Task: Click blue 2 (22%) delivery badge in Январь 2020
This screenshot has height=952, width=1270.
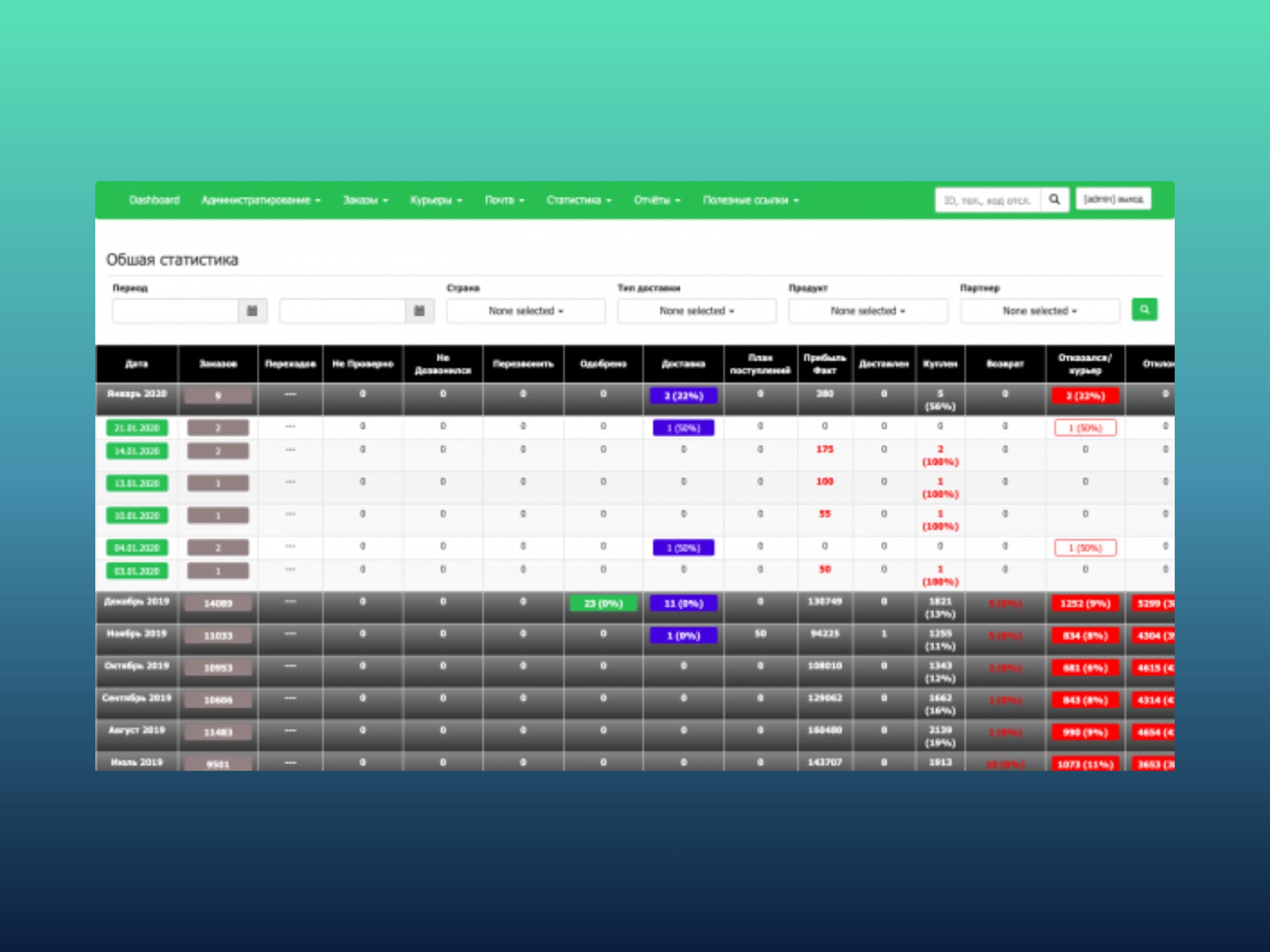Action: 683,395
